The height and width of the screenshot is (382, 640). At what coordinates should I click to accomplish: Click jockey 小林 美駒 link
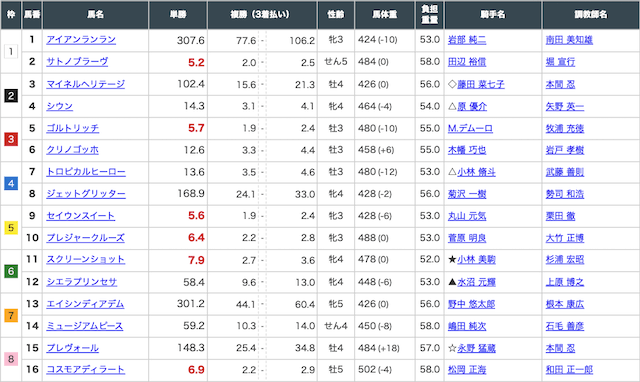coord(476,260)
